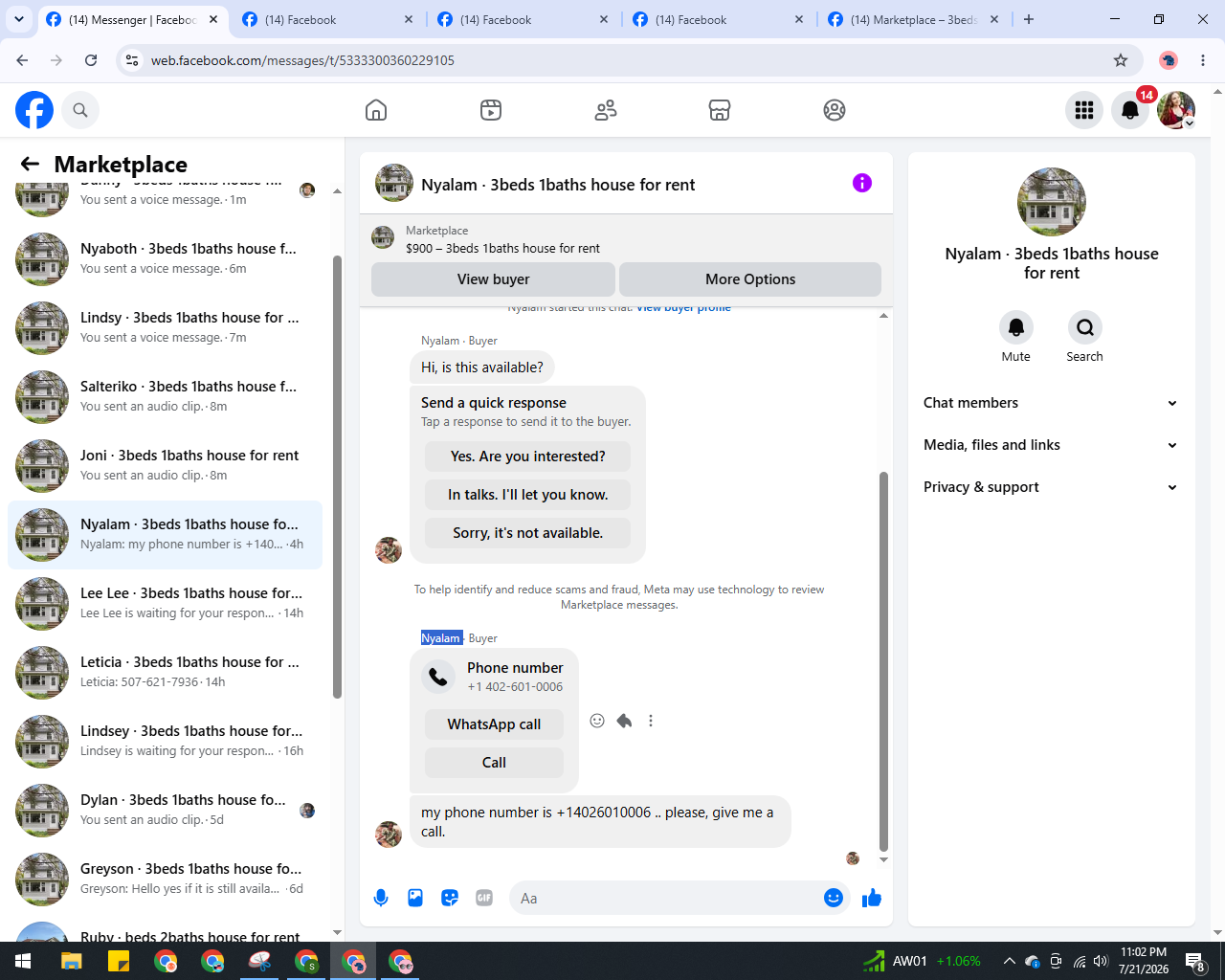Viewport: 1225px width, 980px height.
Task: Go back from Marketplace chats list
Action: pos(31,164)
